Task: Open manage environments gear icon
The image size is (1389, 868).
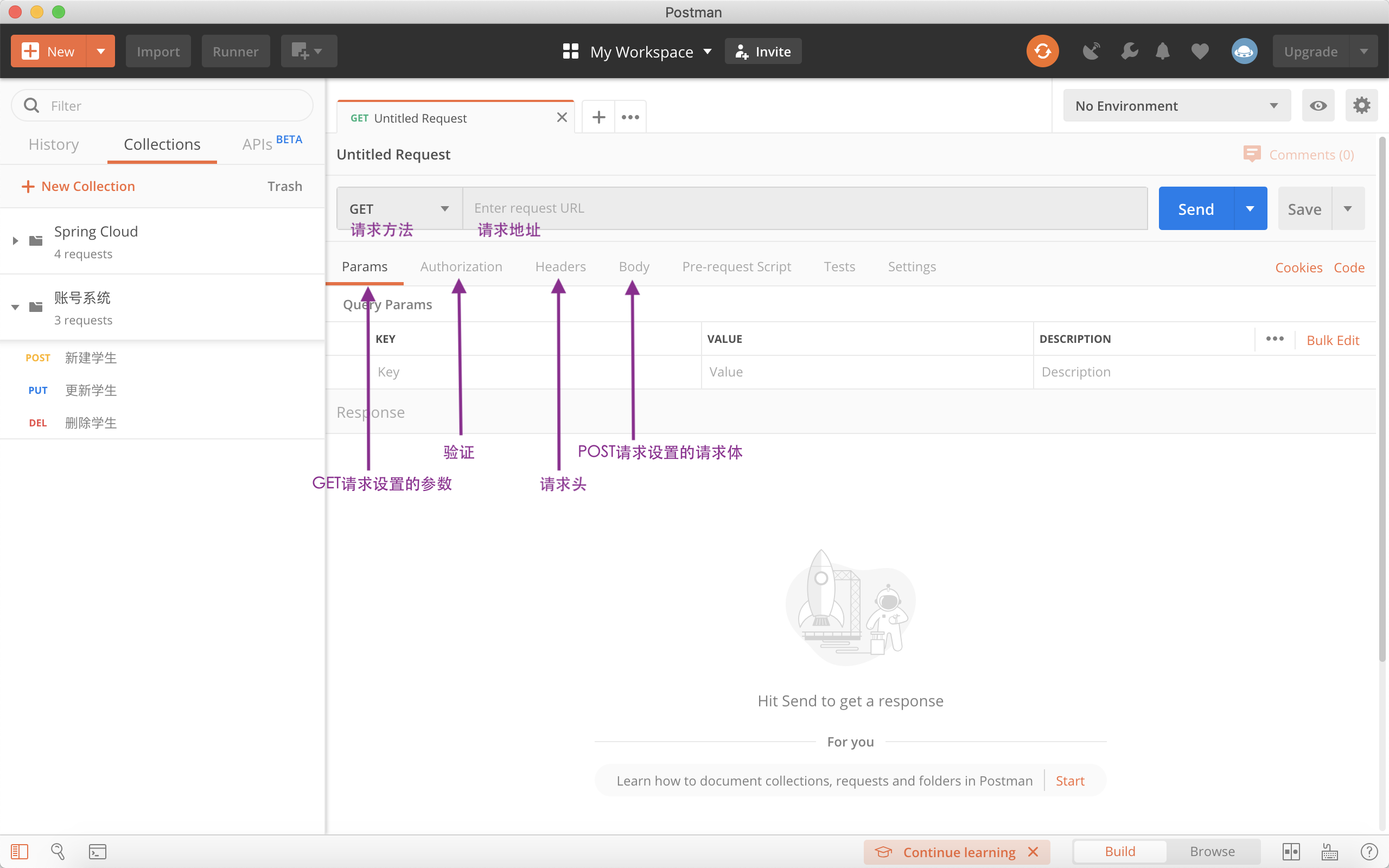Action: click(x=1361, y=106)
